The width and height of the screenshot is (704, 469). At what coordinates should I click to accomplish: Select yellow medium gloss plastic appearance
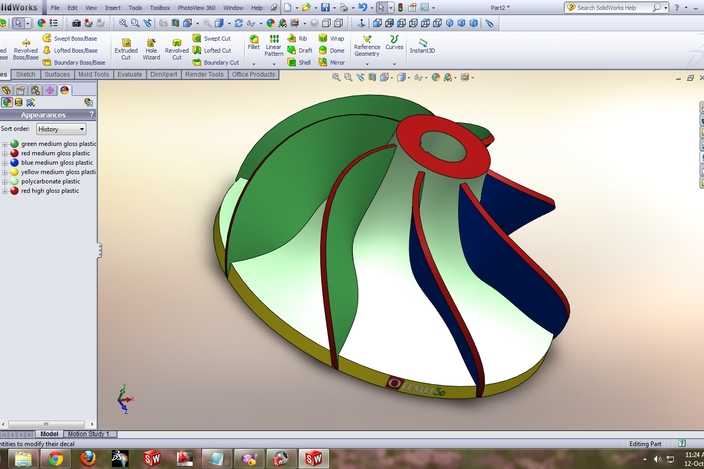[x=53, y=172]
